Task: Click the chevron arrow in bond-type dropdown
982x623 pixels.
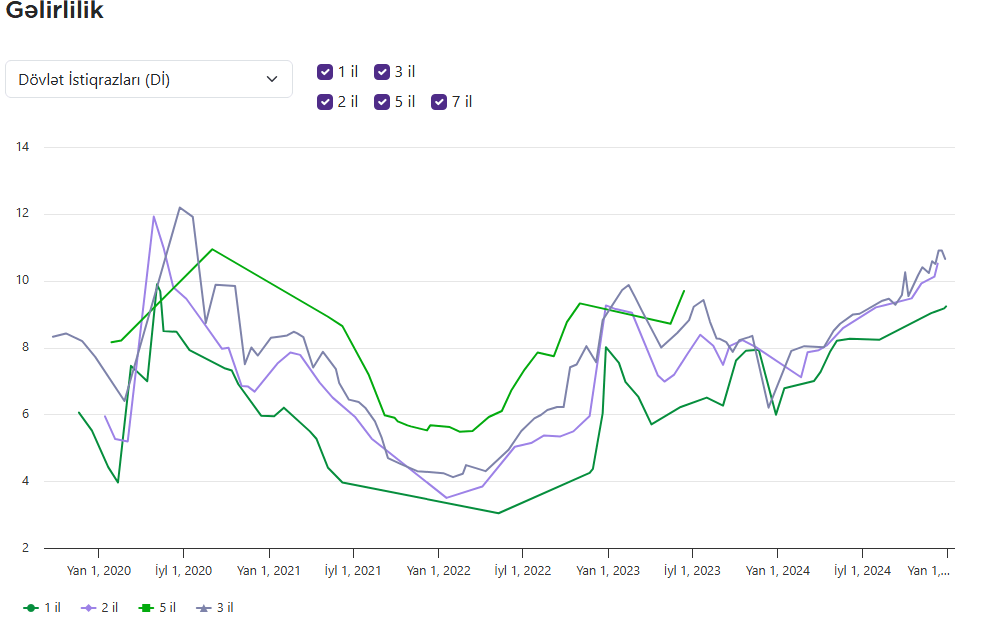Action: (x=272, y=80)
